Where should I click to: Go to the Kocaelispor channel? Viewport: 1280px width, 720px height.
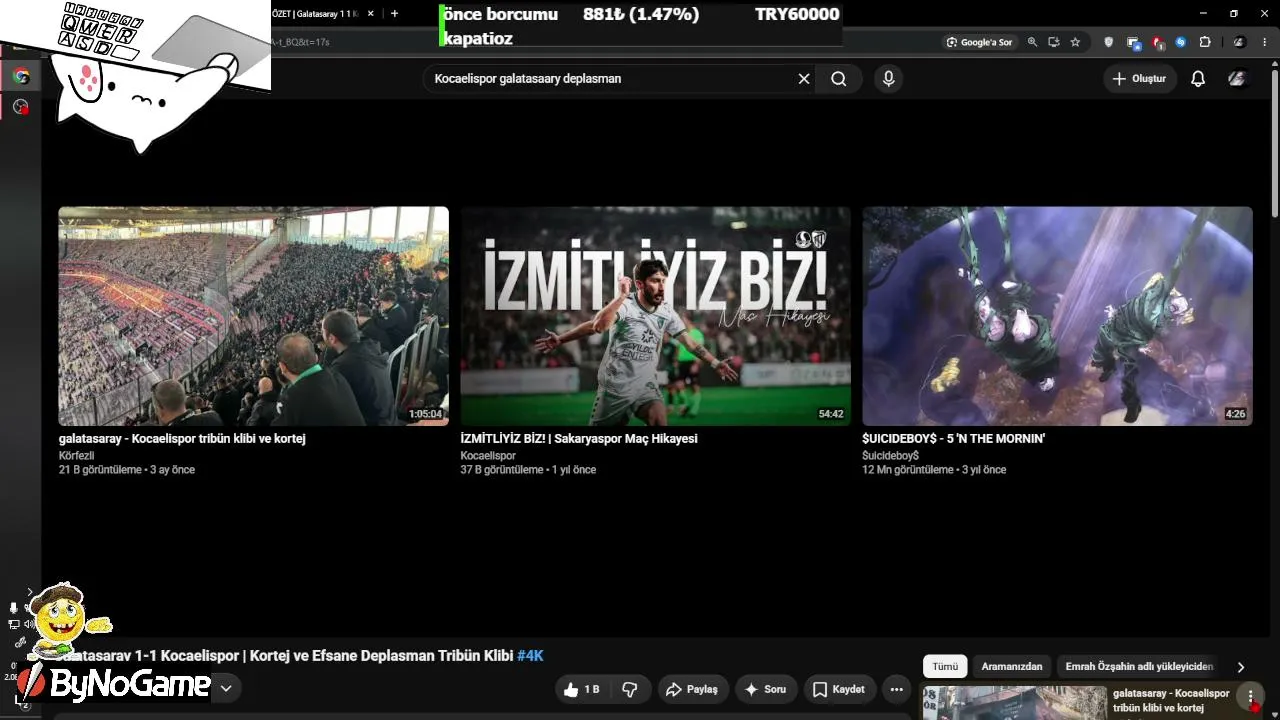[488, 456]
